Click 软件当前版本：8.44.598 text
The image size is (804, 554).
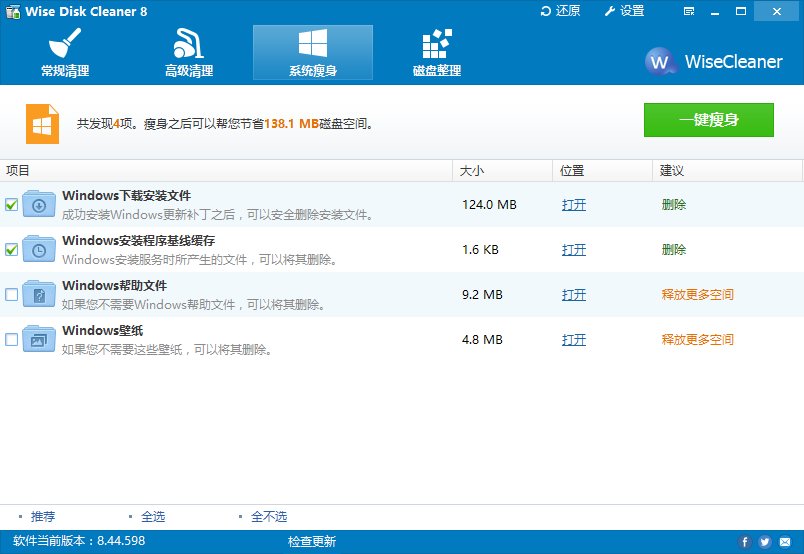79,541
